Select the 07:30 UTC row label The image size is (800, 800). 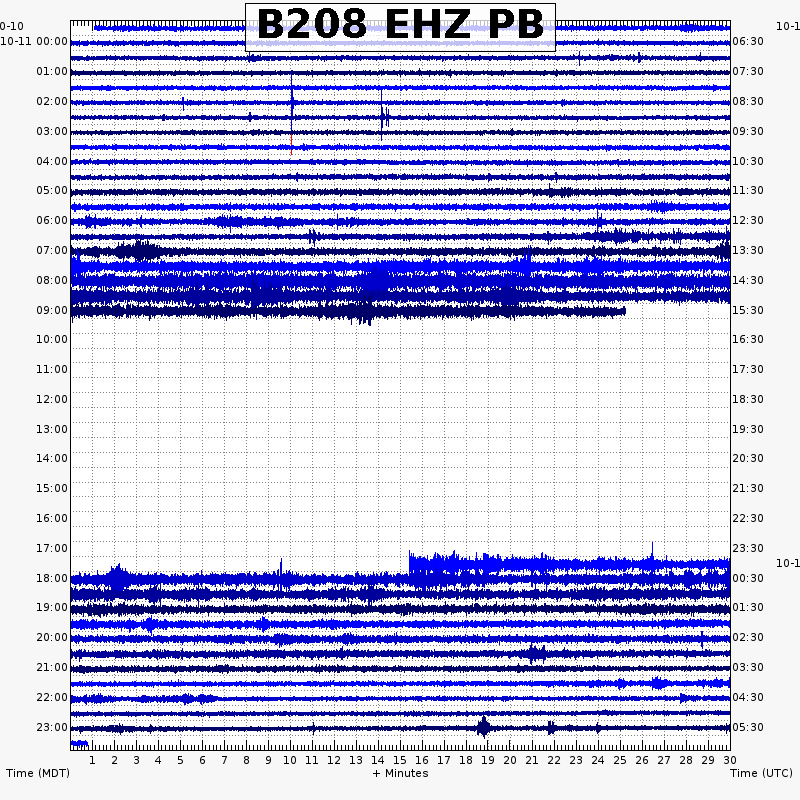748,71
